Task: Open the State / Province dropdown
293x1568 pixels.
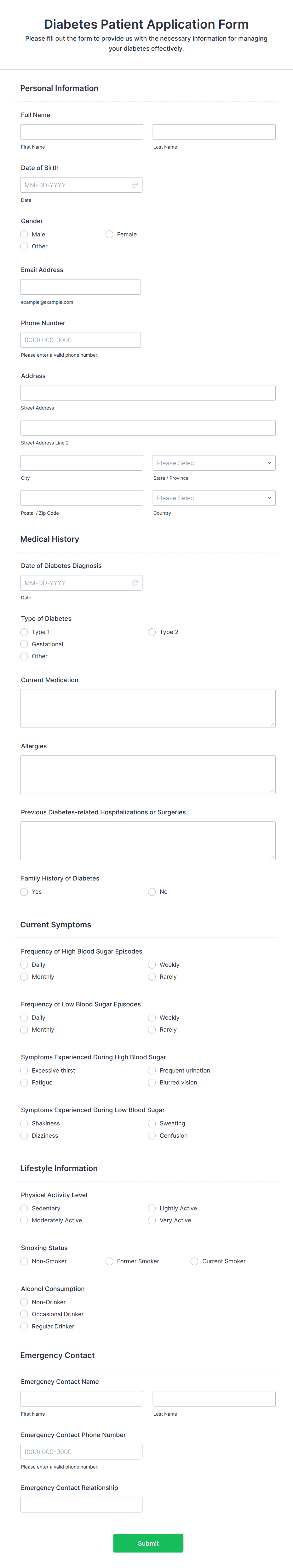Action: coord(213,463)
